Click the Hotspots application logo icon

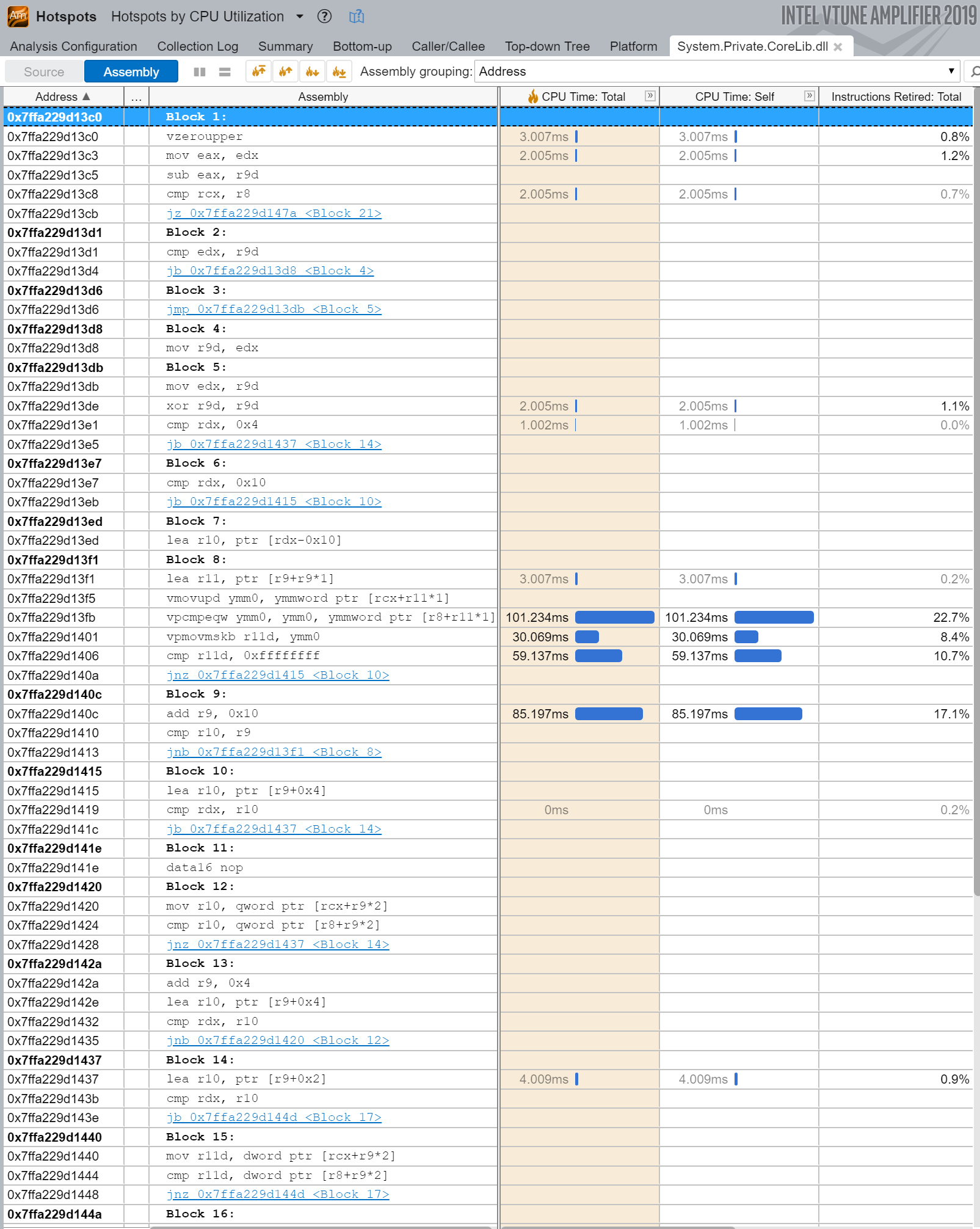pyautogui.click(x=17, y=16)
